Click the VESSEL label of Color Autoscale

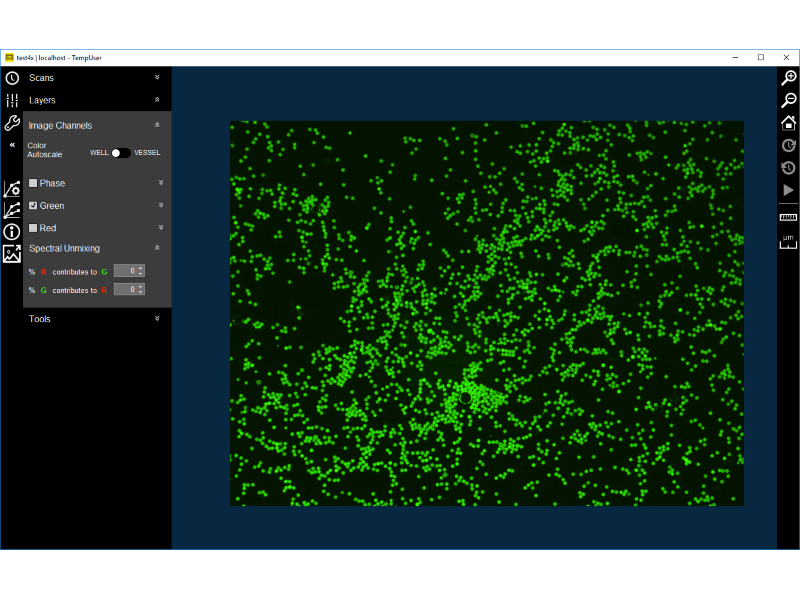(x=147, y=153)
